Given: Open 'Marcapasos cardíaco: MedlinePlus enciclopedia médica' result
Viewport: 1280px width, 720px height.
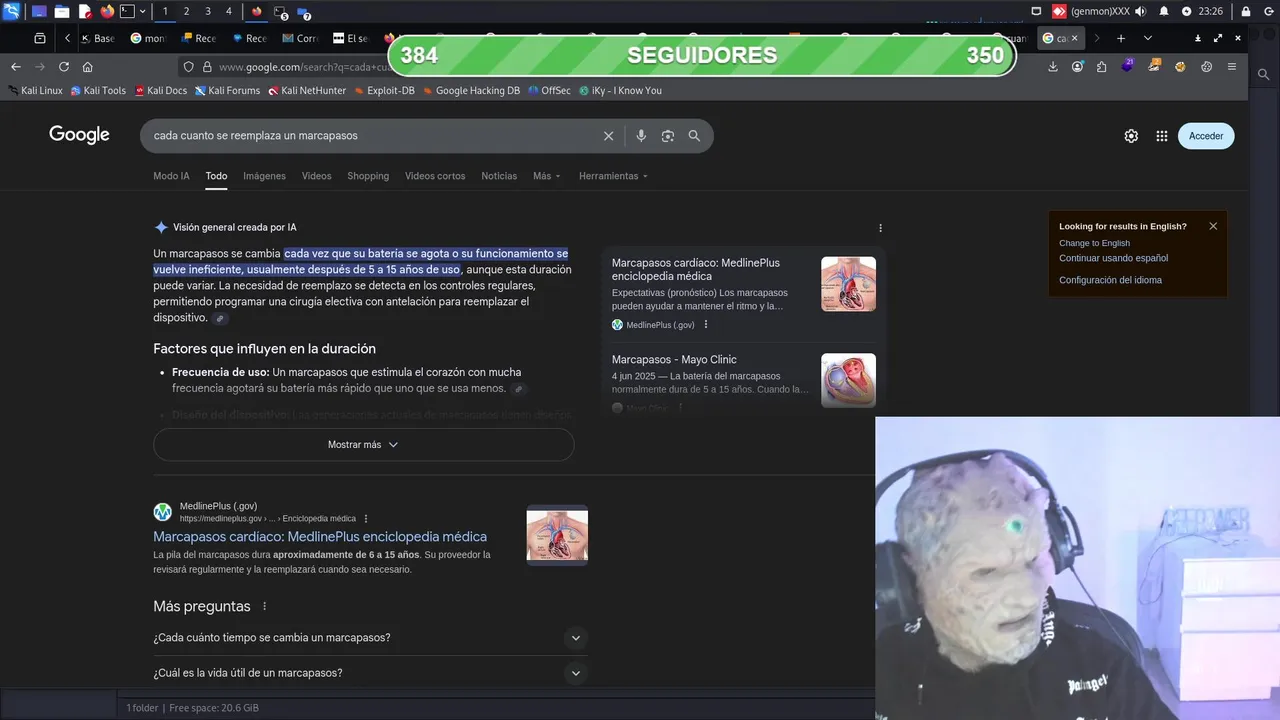Looking at the screenshot, I should point(320,537).
